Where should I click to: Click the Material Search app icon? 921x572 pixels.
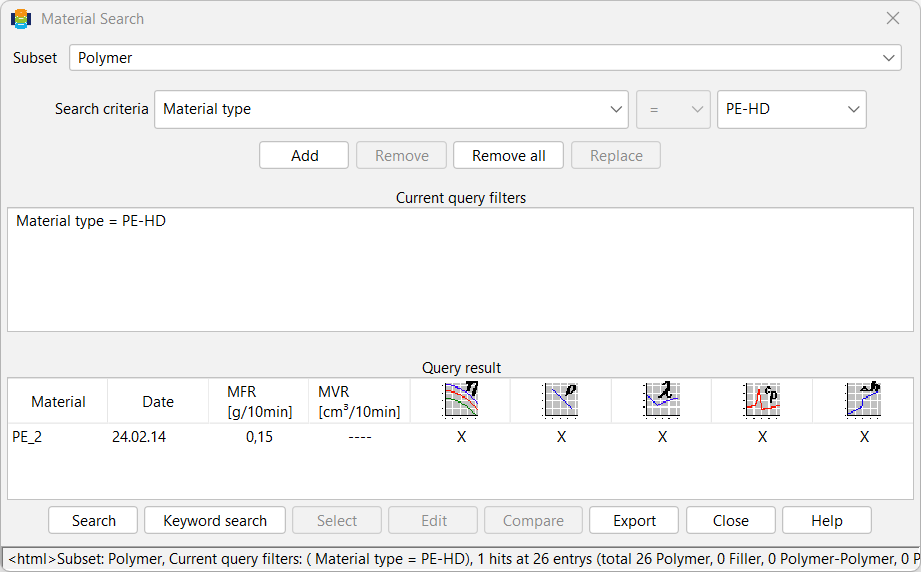click(x=21, y=19)
